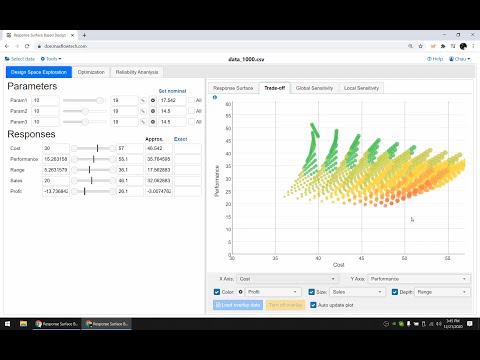The height and width of the screenshot is (360, 480).
Task: Click the Select data link
Action: click(20, 59)
